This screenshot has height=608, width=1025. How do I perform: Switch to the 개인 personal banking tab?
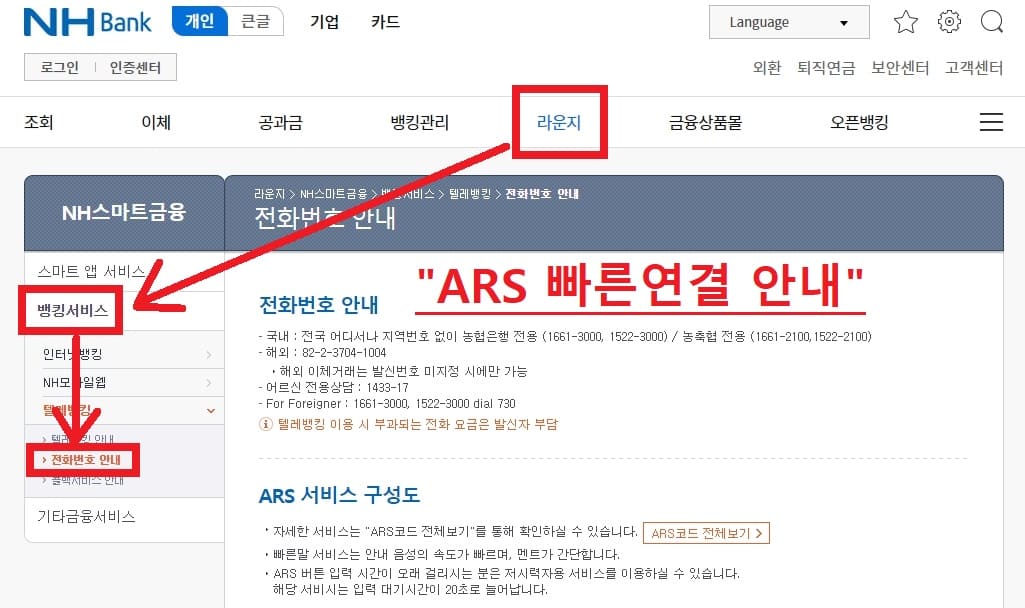200,19
